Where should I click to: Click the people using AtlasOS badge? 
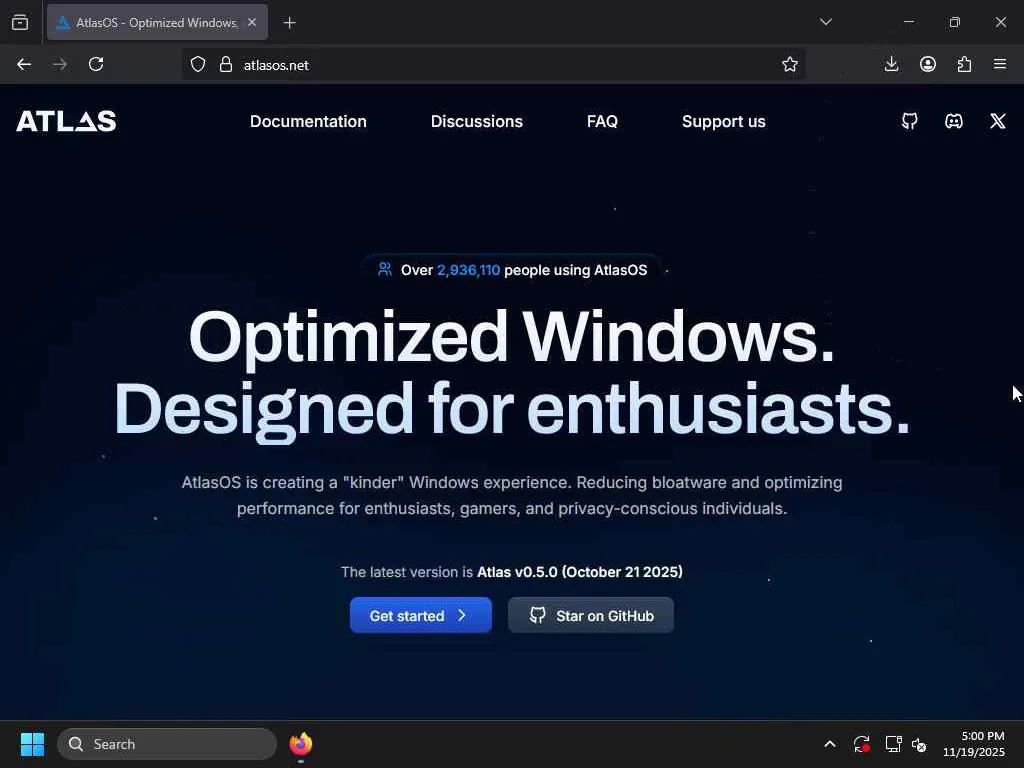point(512,270)
